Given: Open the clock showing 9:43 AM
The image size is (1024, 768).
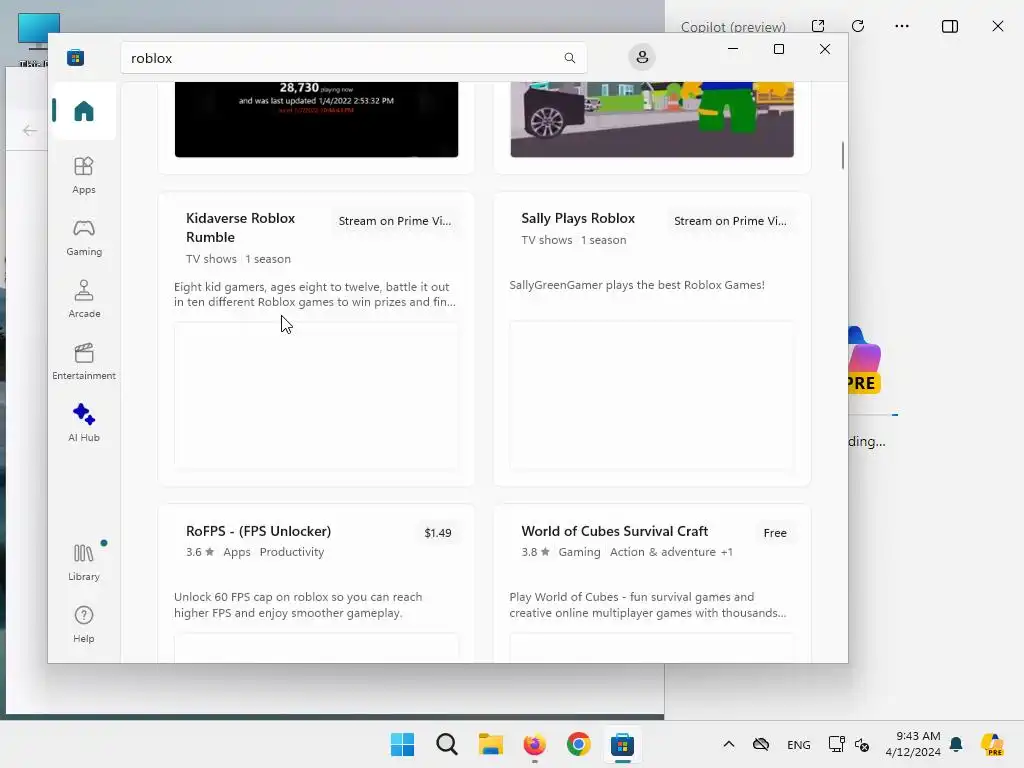Looking at the screenshot, I should coord(913,744).
